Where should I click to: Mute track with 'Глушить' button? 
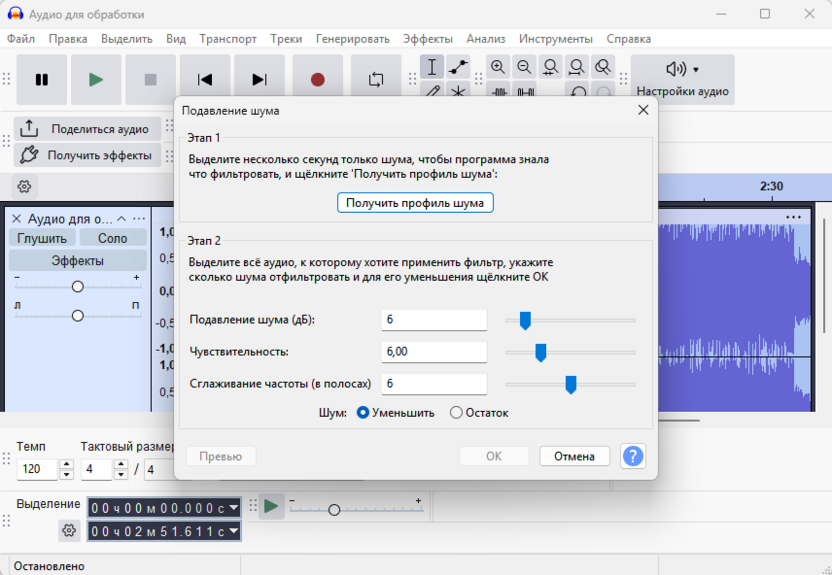[42, 238]
